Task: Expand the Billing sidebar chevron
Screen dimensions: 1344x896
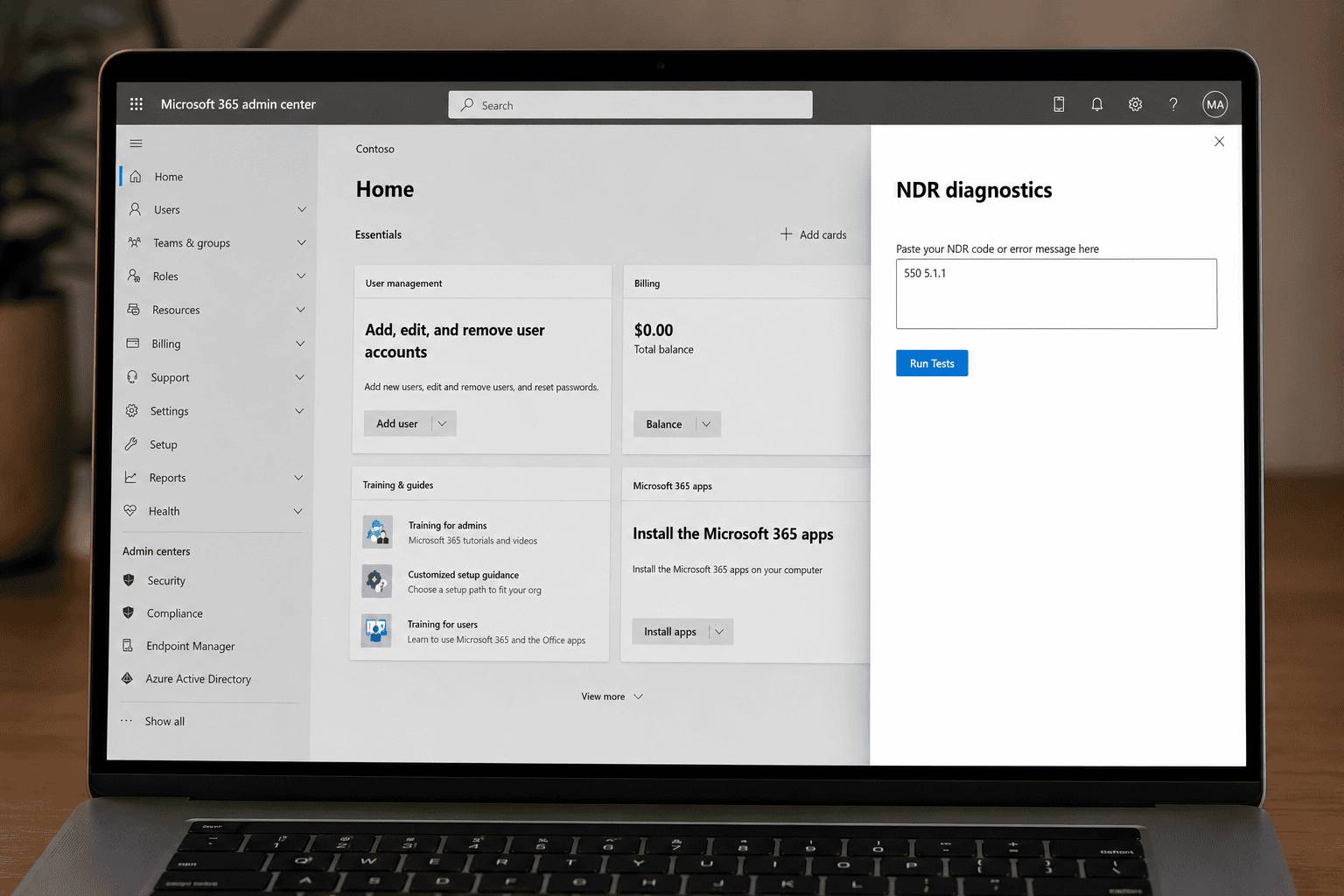Action: coord(300,343)
